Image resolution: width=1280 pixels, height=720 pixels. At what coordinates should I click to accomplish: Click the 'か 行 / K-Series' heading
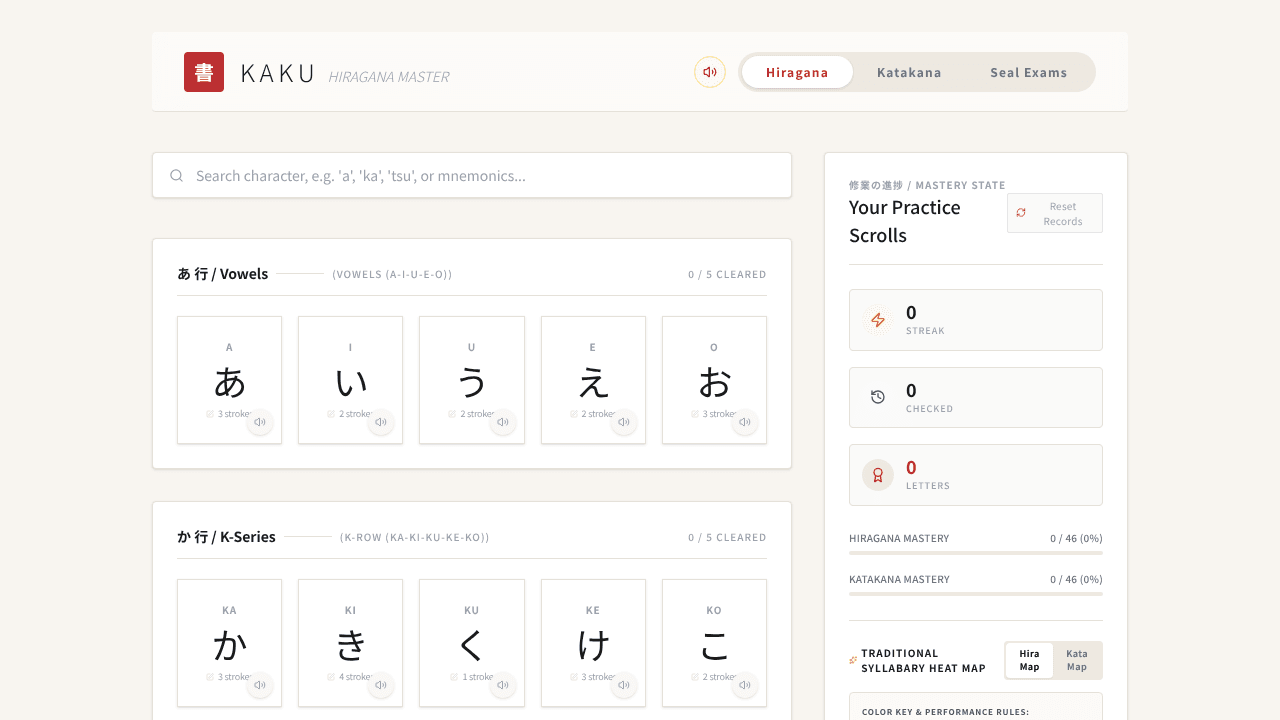pyautogui.click(x=226, y=537)
